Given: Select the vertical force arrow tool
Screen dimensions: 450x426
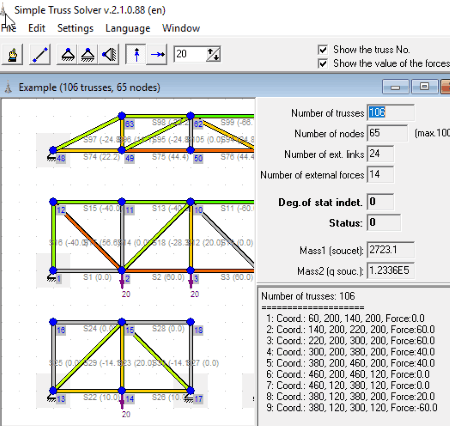Looking at the screenshot, I should 136,54.
